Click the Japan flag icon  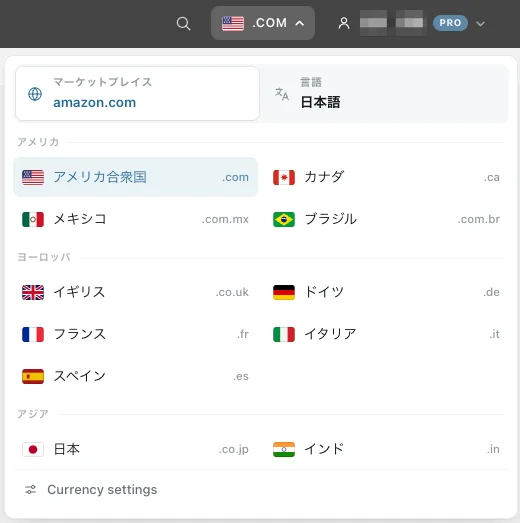pos(33,449)
